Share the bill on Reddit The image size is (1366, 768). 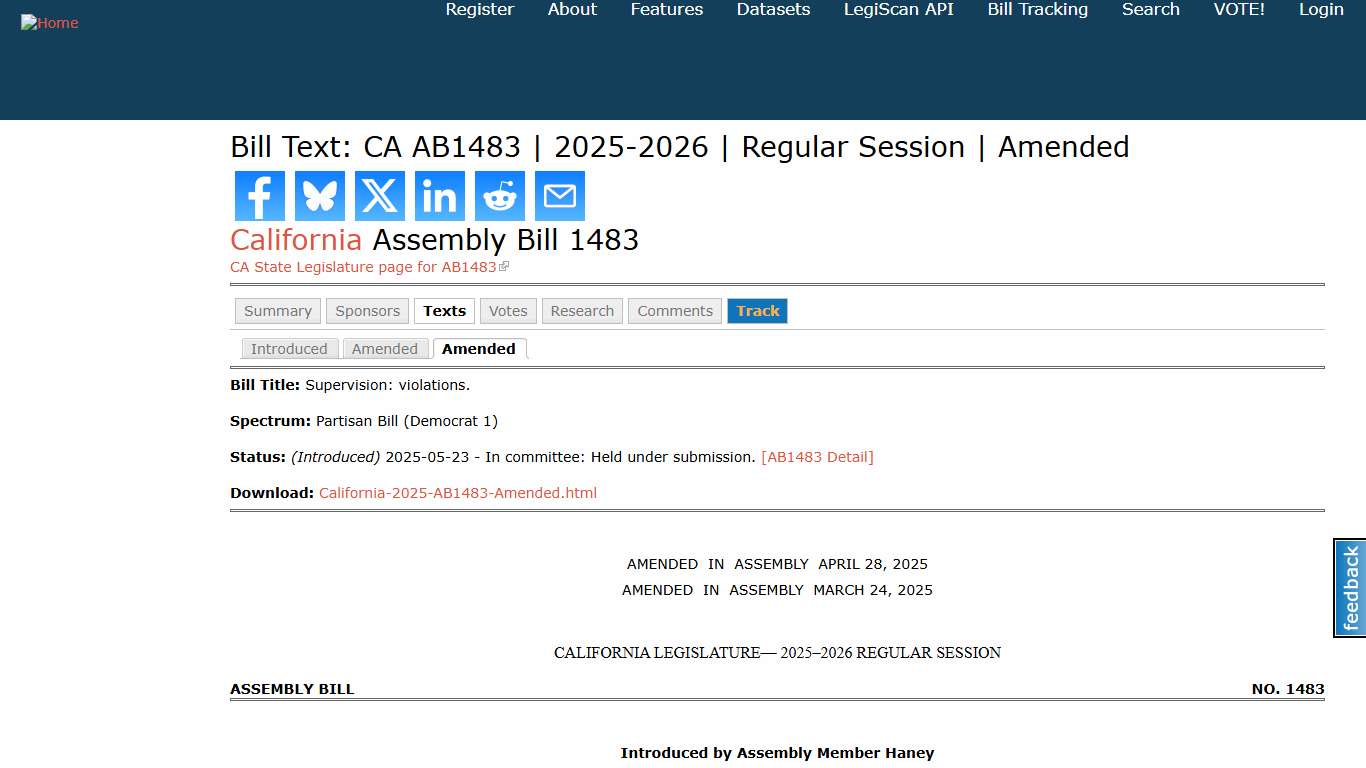pyautogui.click(x=499, y=196)
